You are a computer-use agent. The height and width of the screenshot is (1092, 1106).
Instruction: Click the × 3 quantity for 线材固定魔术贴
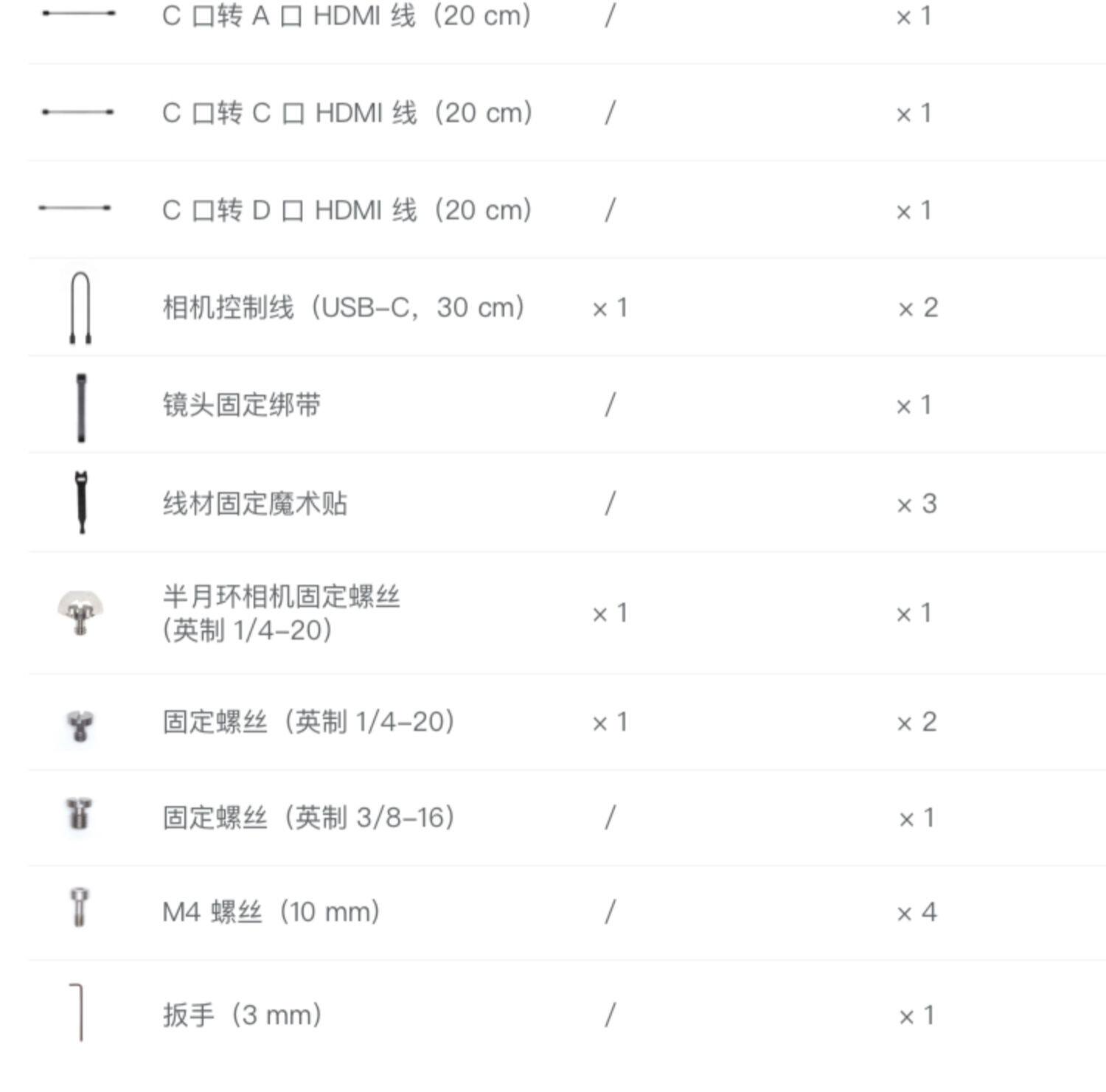917,504
